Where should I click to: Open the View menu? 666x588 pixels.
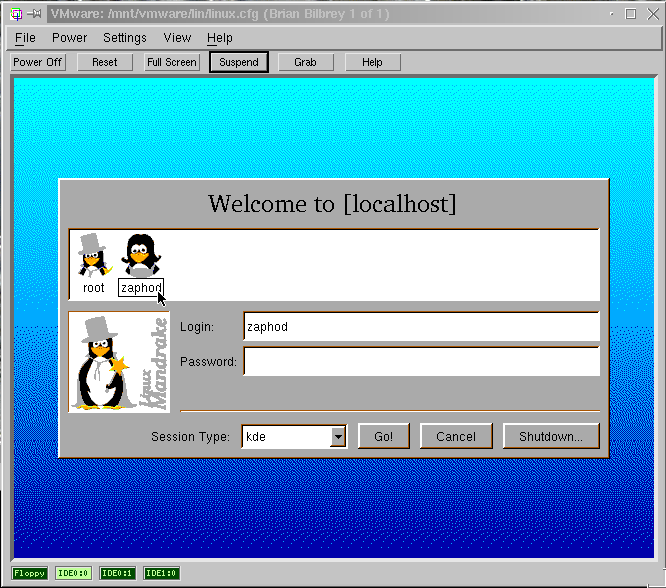(x=177, y=38)
